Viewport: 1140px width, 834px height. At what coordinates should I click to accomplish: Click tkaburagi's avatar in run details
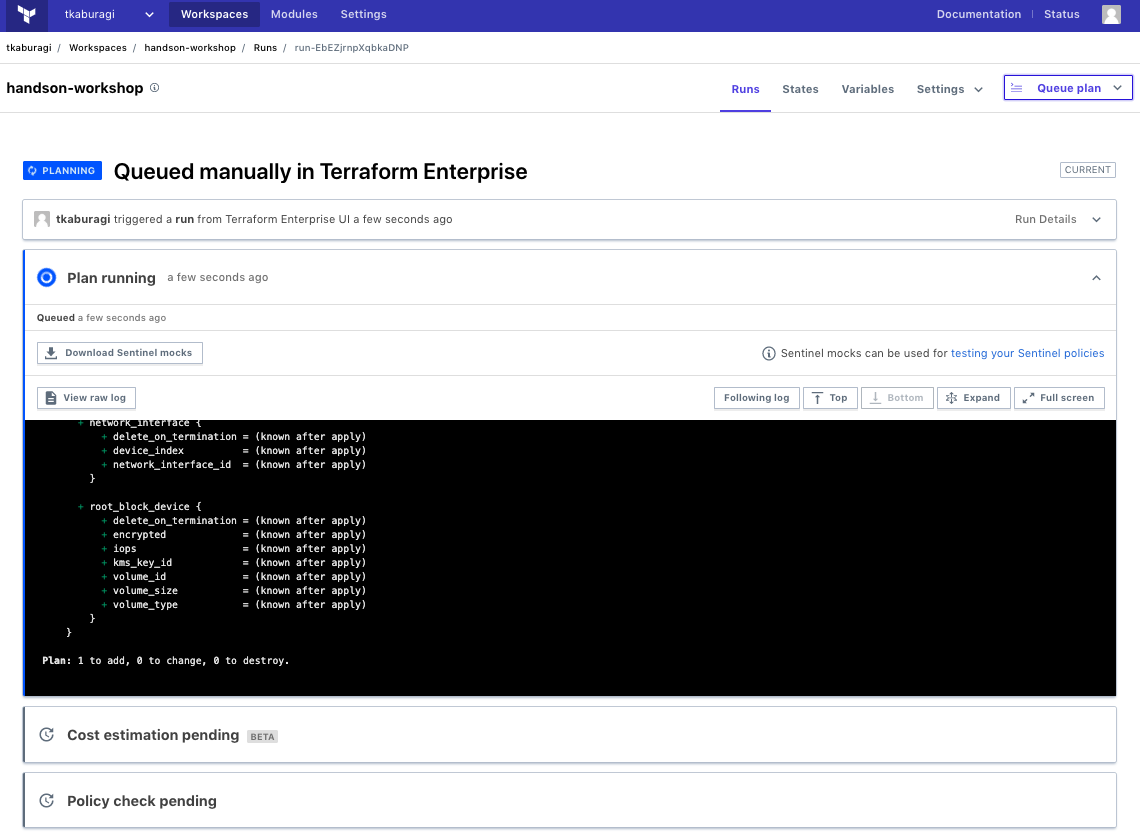point(42,219)
